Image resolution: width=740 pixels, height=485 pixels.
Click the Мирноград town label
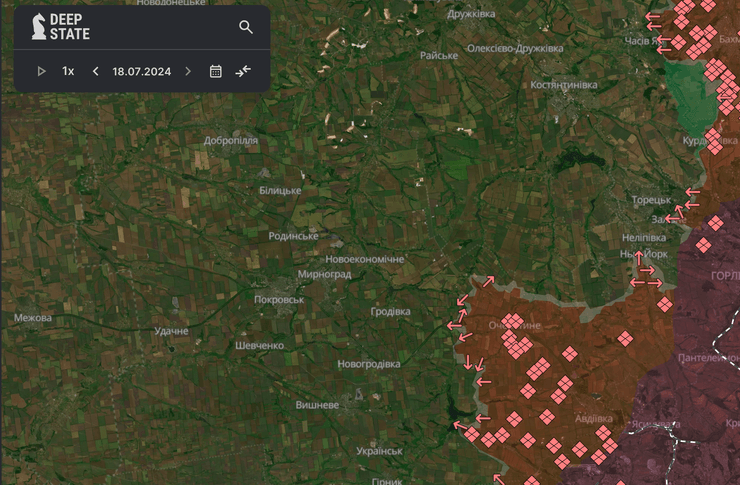tap(324, 274)
